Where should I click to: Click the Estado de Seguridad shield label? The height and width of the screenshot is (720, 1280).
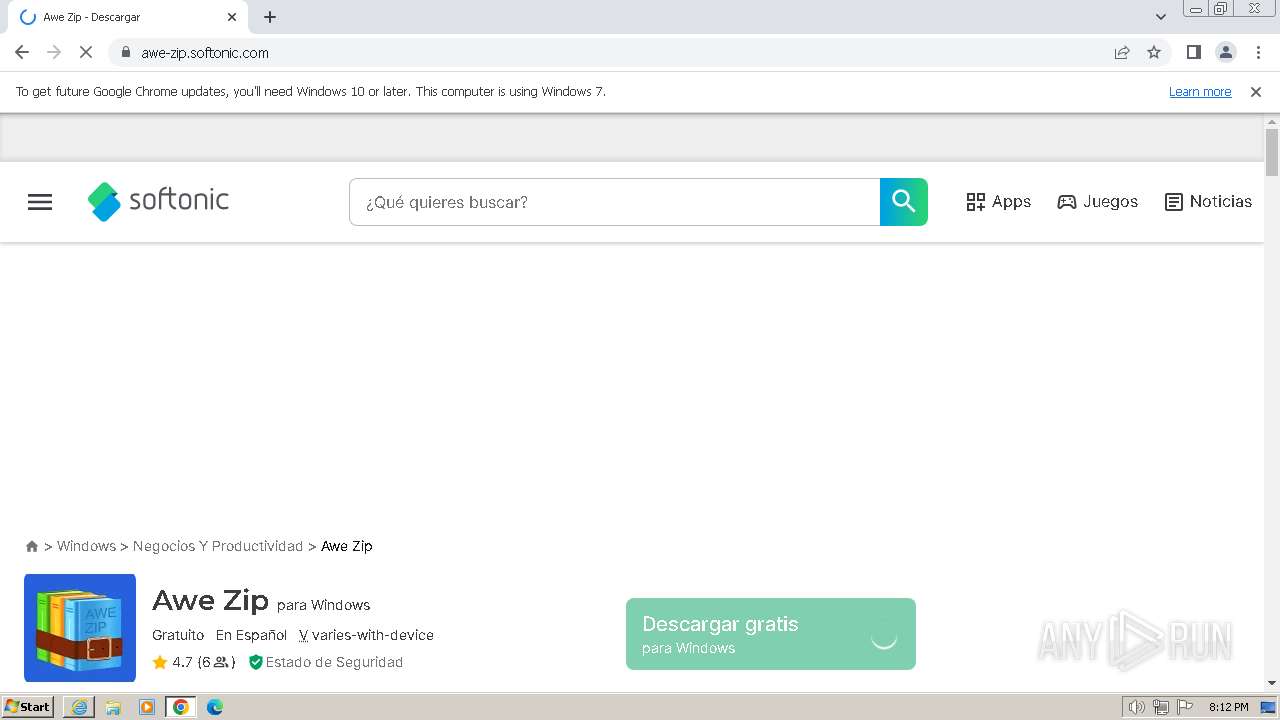pyautogui.click(x=326, y=662)
